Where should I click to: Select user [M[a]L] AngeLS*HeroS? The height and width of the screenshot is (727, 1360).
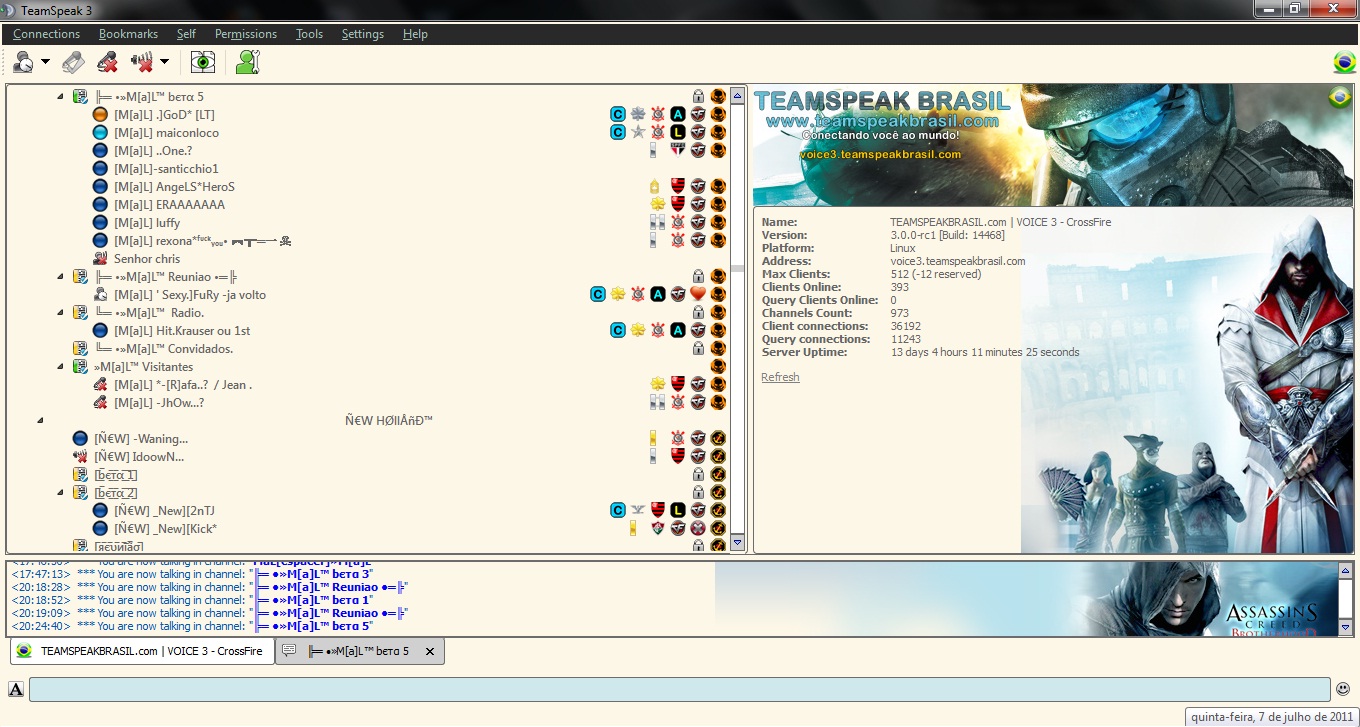tap(174, 187)
